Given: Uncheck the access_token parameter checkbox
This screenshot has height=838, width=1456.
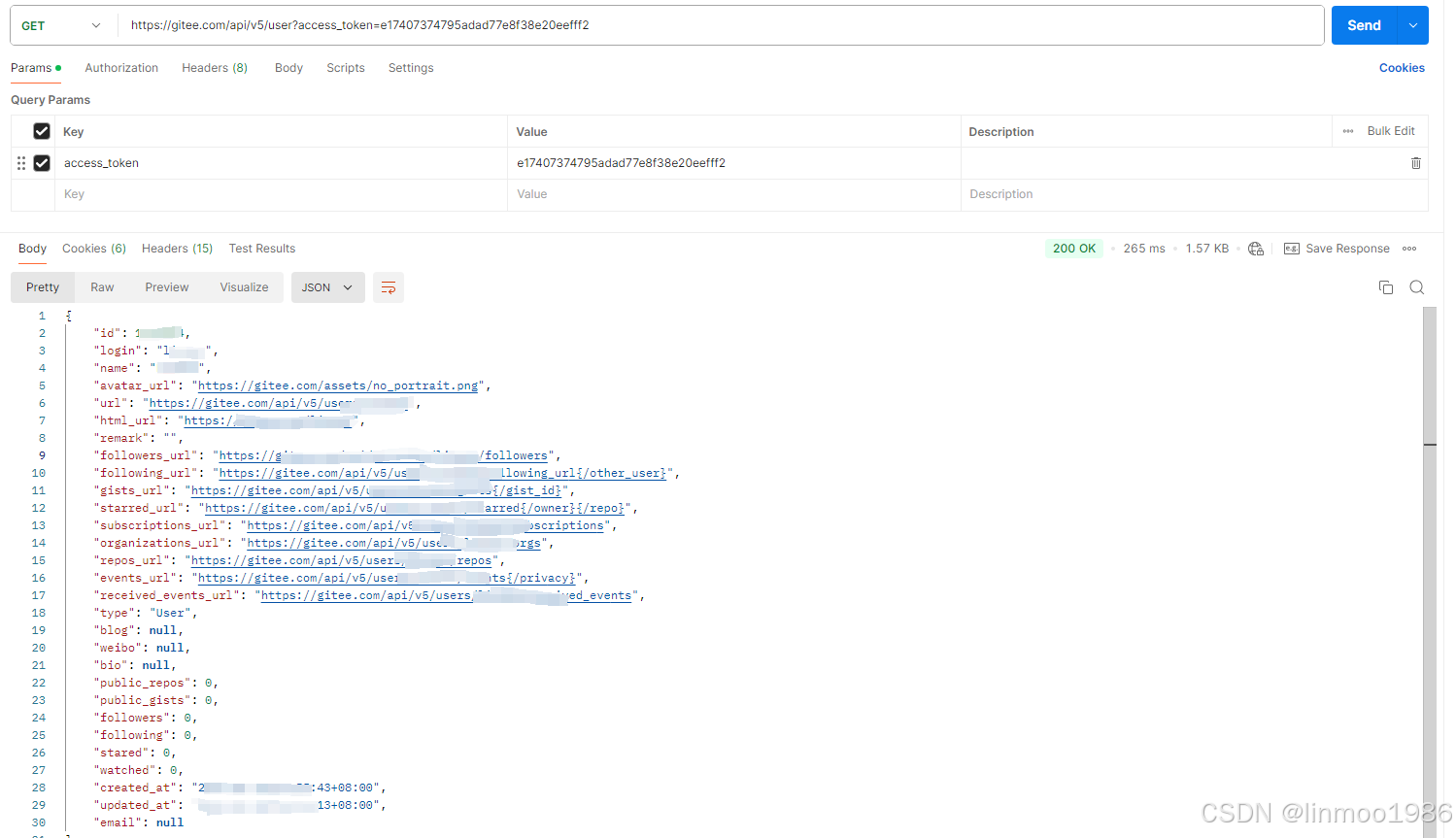Looking at the screenshot, I should click(42, 163).
